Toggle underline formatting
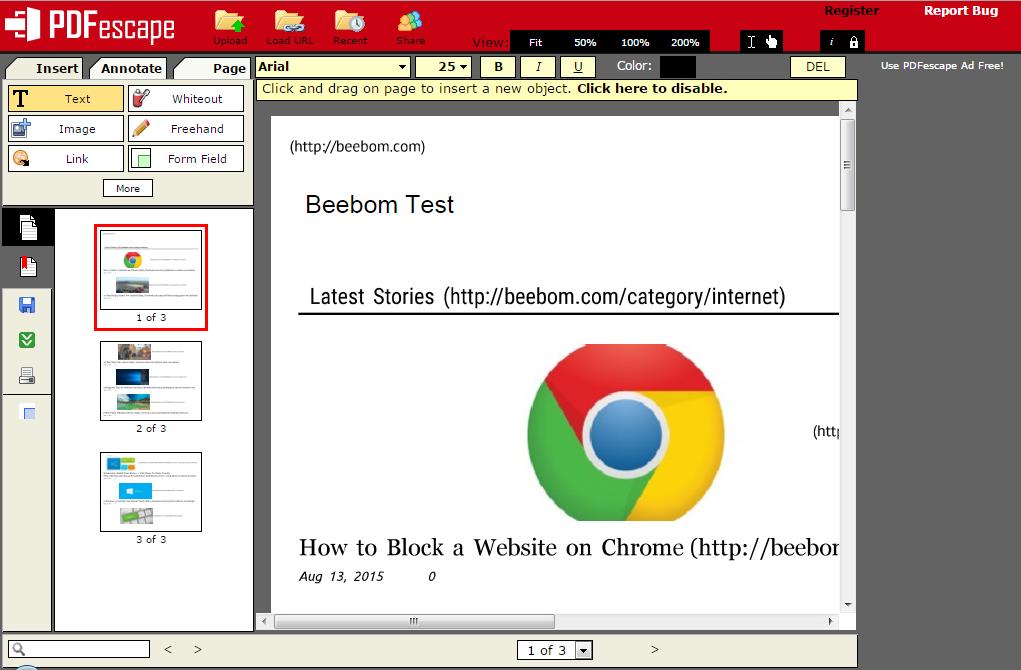The width and height of the screenshot is (1021, 670). click(577, 66)
